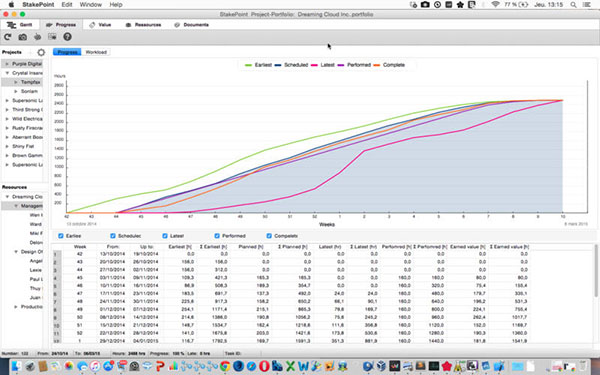Click the table's vertical scrollbar
Screen dimensions: 600x375
pyautogui.click(x=596, y=270)
